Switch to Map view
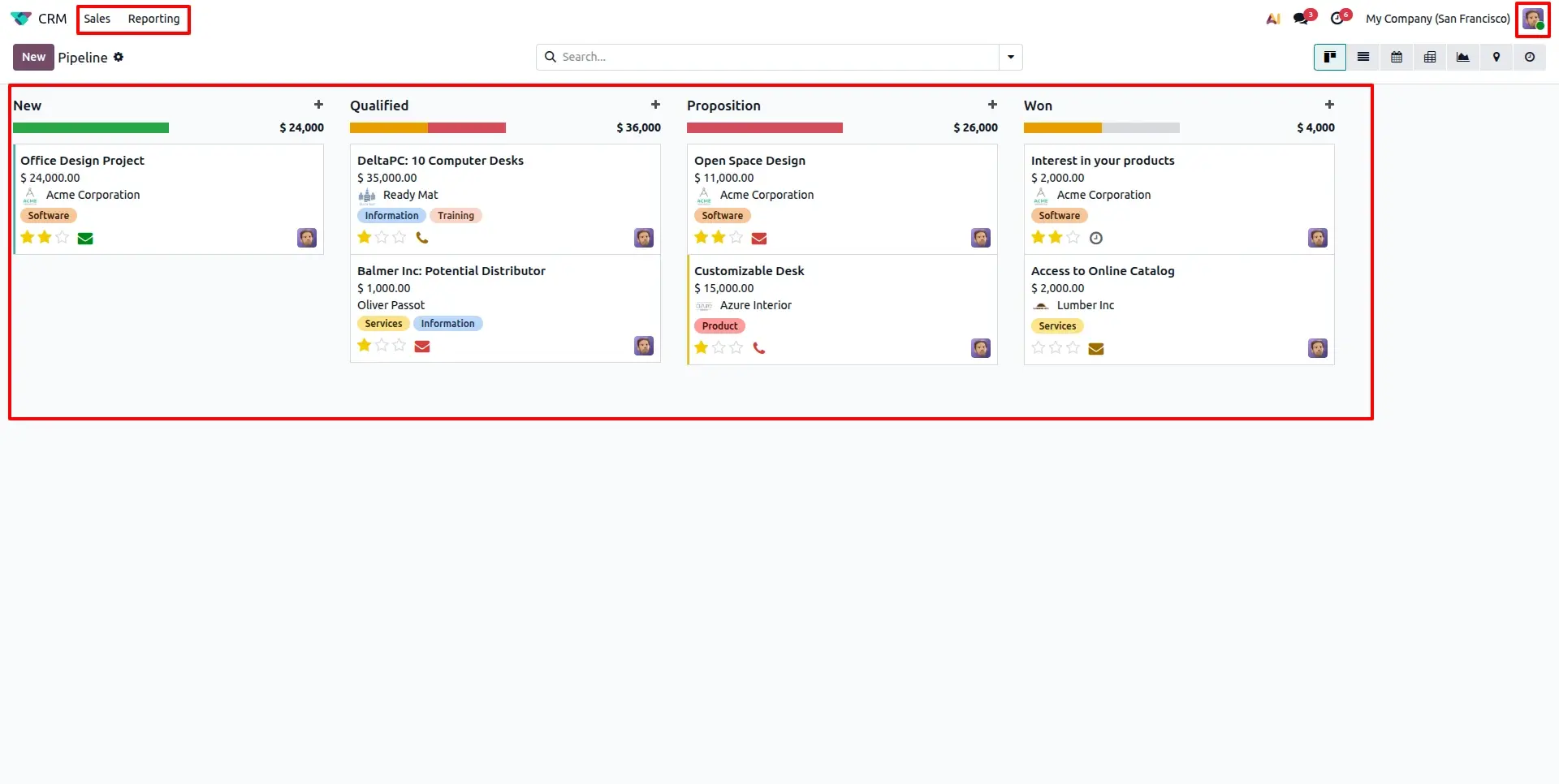Screen dimensions: 1559x784 tap(1496, 57)
